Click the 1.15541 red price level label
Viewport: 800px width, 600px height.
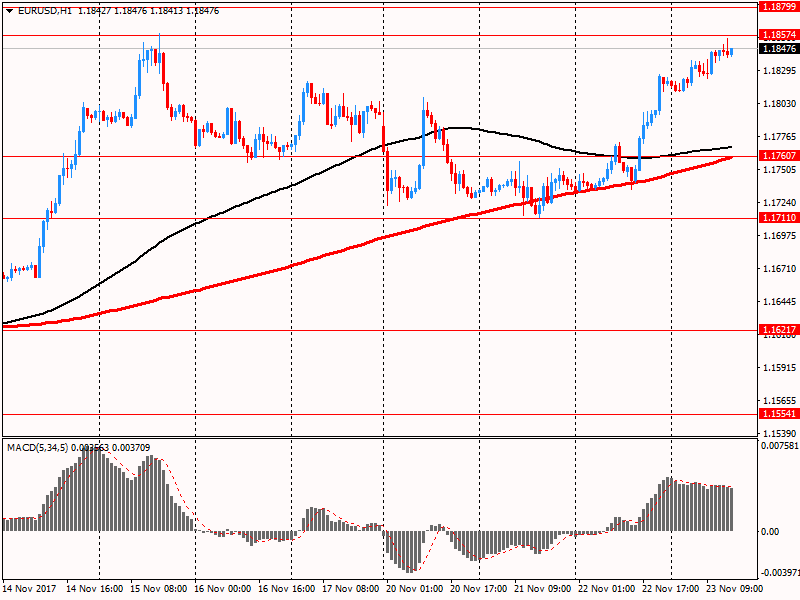pos(779,414)
